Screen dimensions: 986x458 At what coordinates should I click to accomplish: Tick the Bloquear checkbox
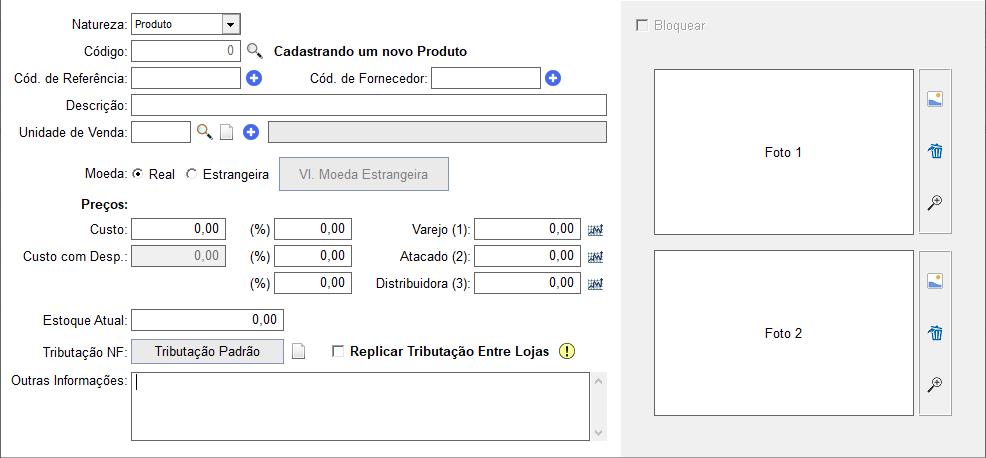point(642,26)
